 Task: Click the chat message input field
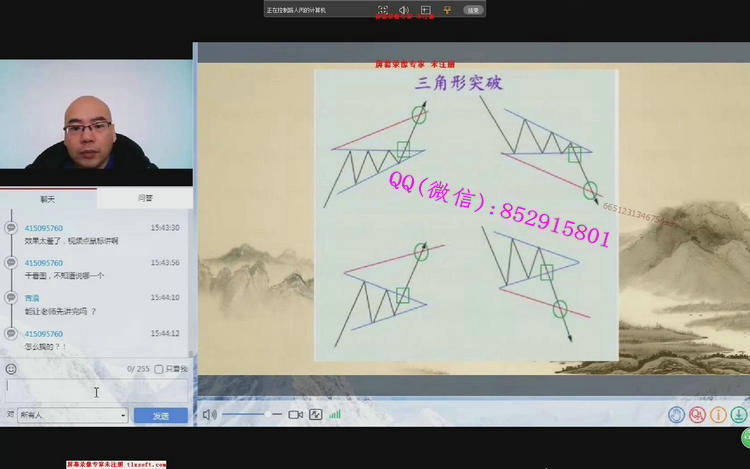(96, 391)
